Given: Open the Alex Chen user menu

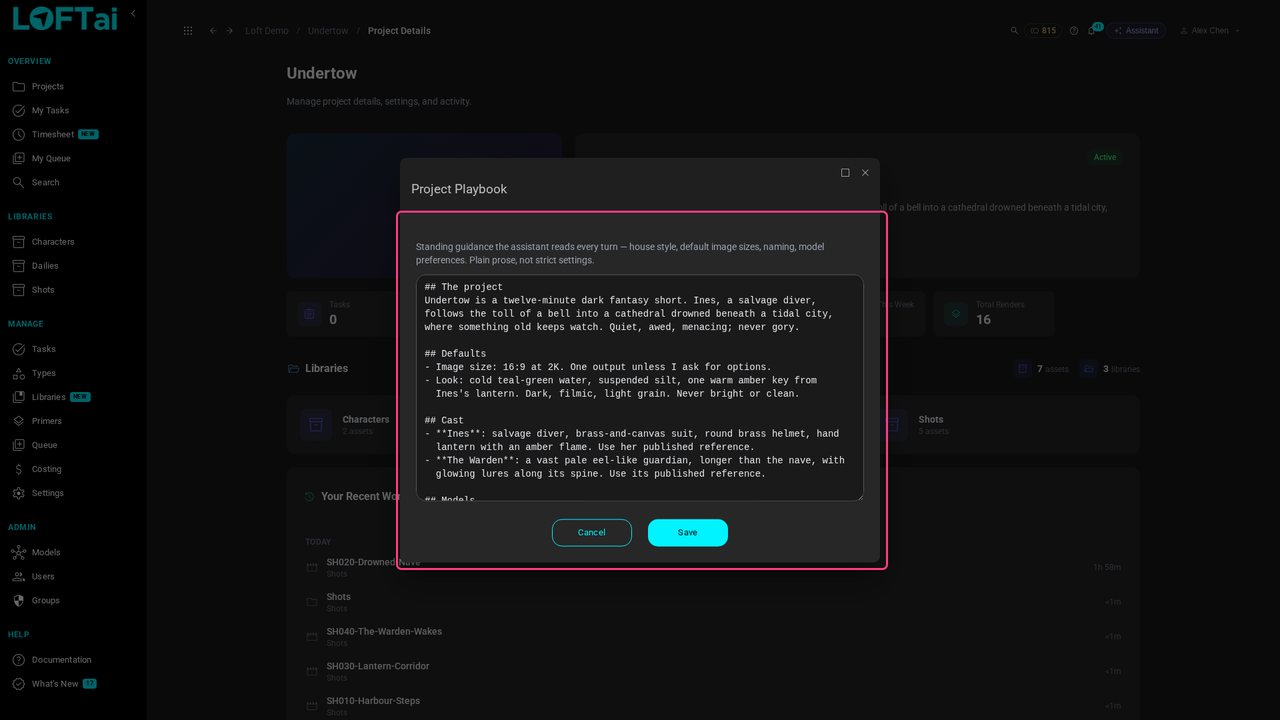Looking at the screenshot, I should 1210,31.
